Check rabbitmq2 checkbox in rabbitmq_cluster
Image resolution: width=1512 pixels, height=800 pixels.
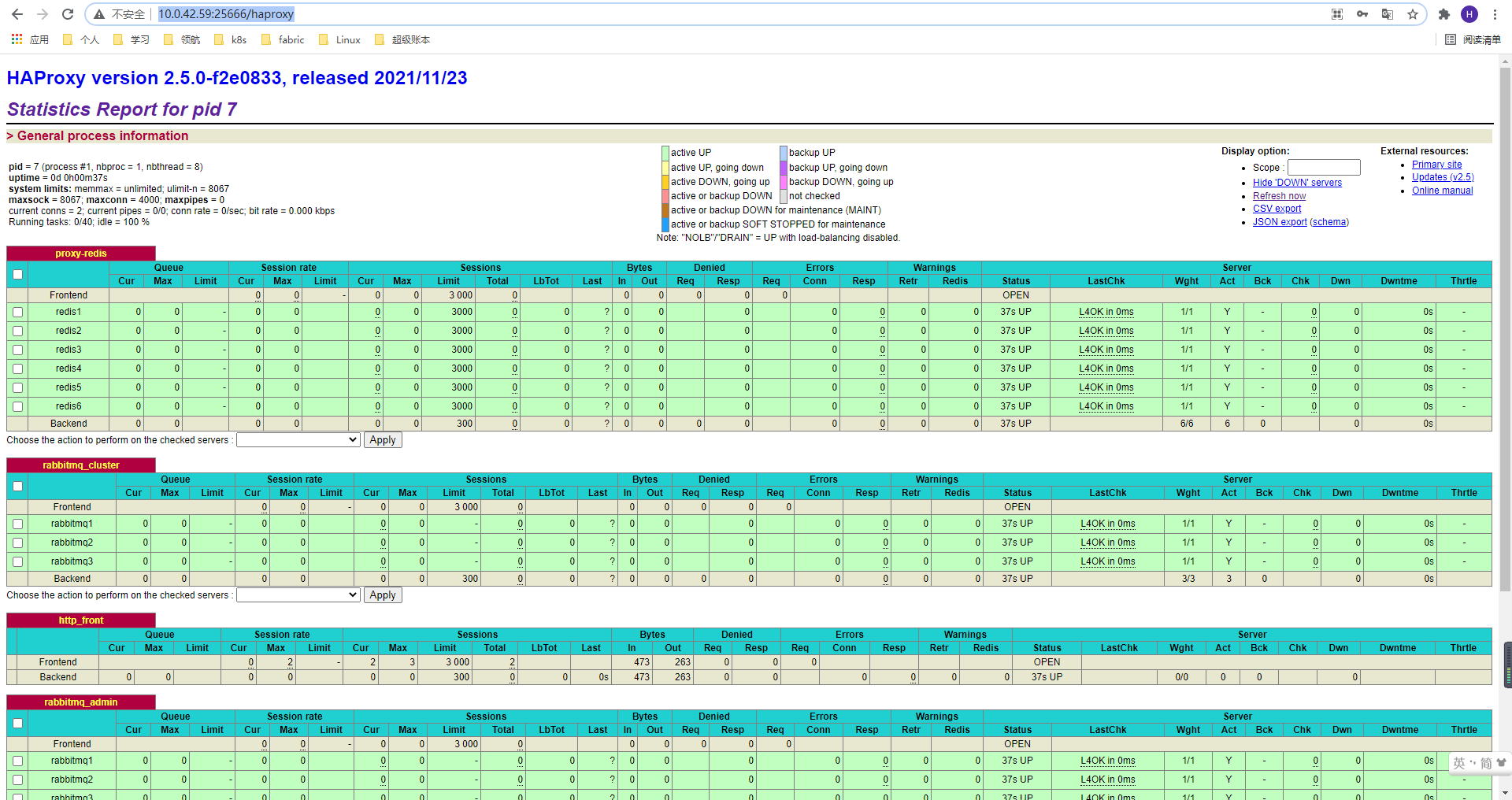pos(17,543)
